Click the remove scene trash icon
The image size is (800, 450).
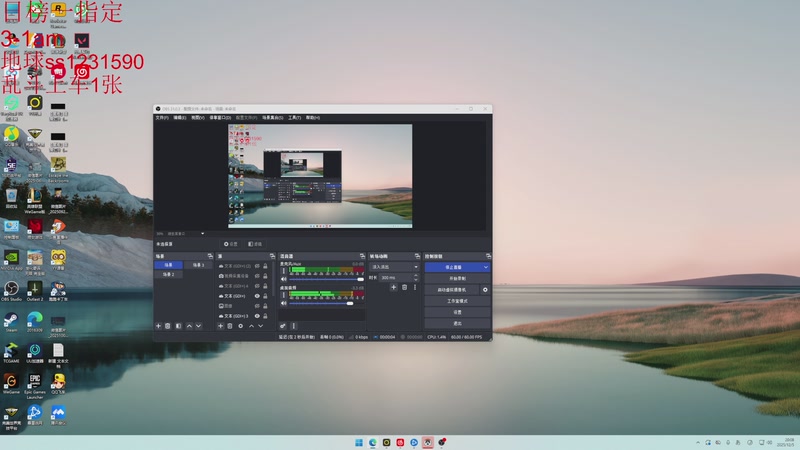[168, 326]
